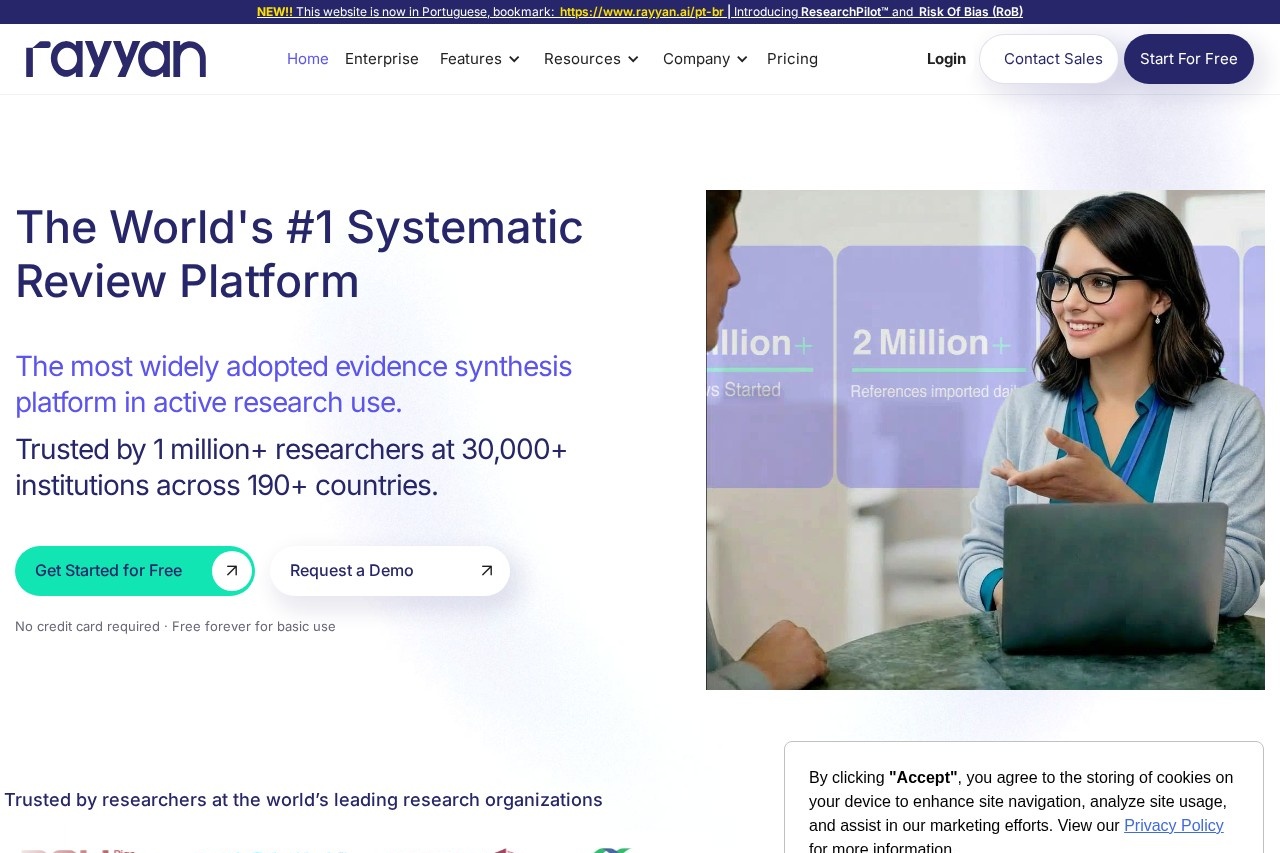Open the Pricing page

point(792,59)
